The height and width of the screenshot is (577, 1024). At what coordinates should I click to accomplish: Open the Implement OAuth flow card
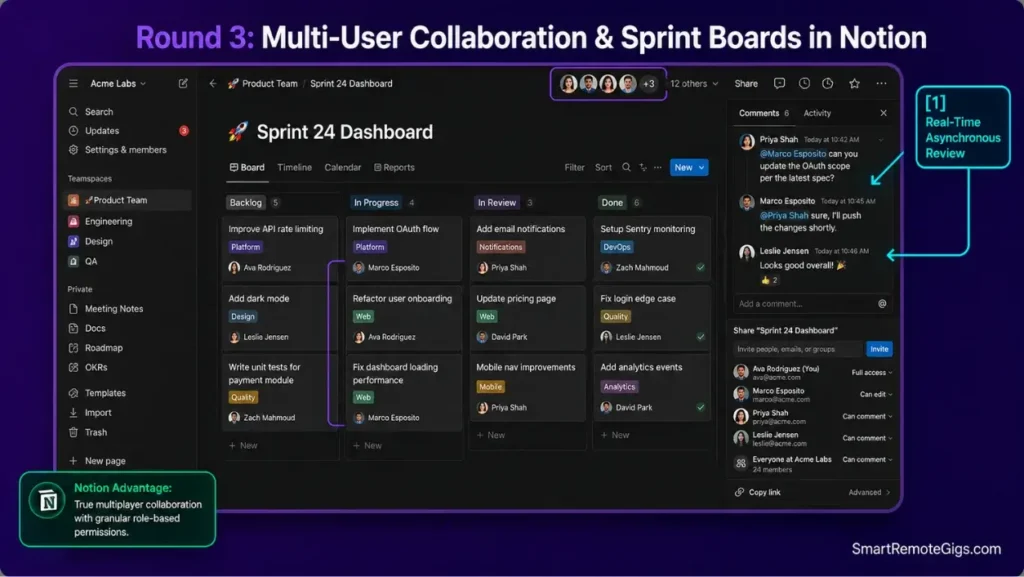(x=404, y=248)
